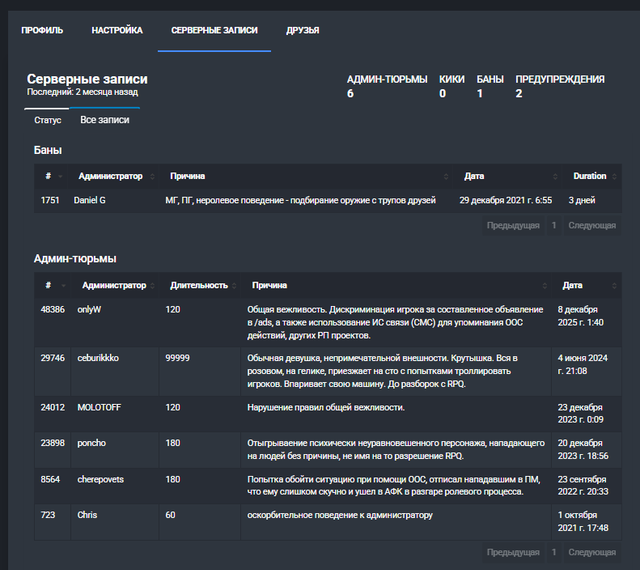Image resolution: width=640 pixels, height=570 pixels.
Task: Select jail record 23898
Action: [53, 443]
